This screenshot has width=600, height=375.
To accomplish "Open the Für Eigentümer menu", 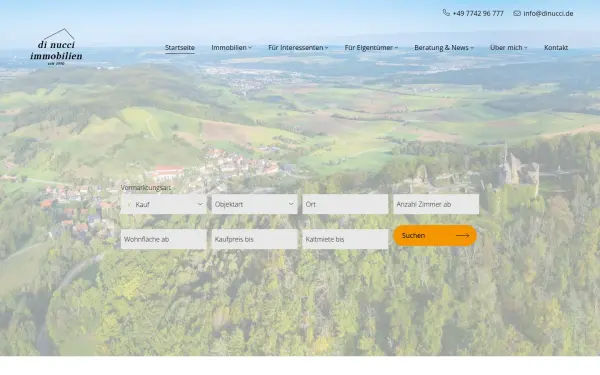I will point(371,47).
